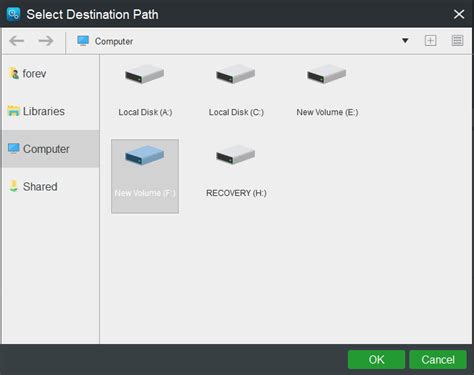474x375 pixels.
Task: Click the Local Disk (A:) label
Action: pos(145,112)
